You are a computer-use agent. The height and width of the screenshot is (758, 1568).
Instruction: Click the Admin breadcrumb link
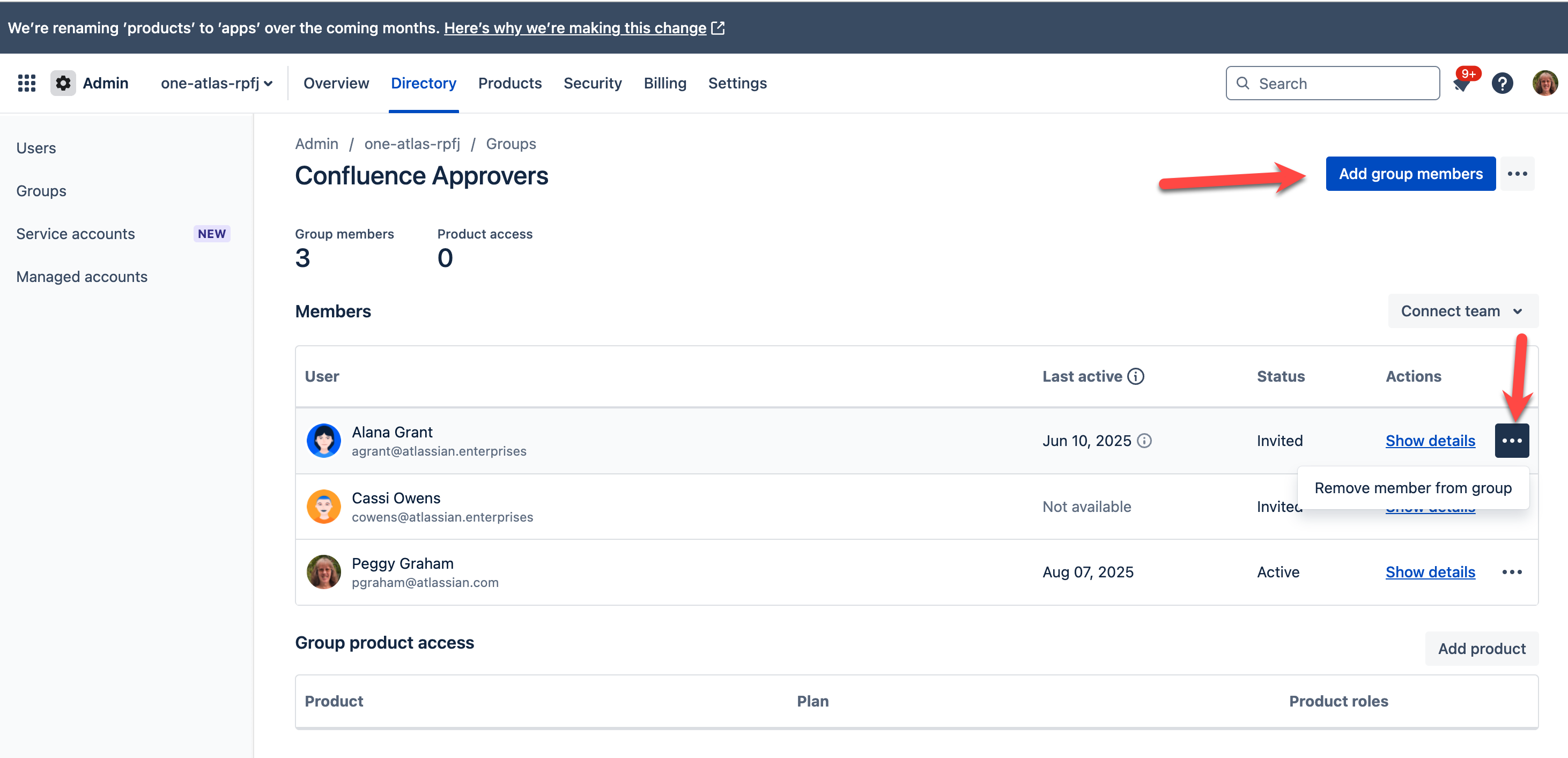[x=316, y=144]
